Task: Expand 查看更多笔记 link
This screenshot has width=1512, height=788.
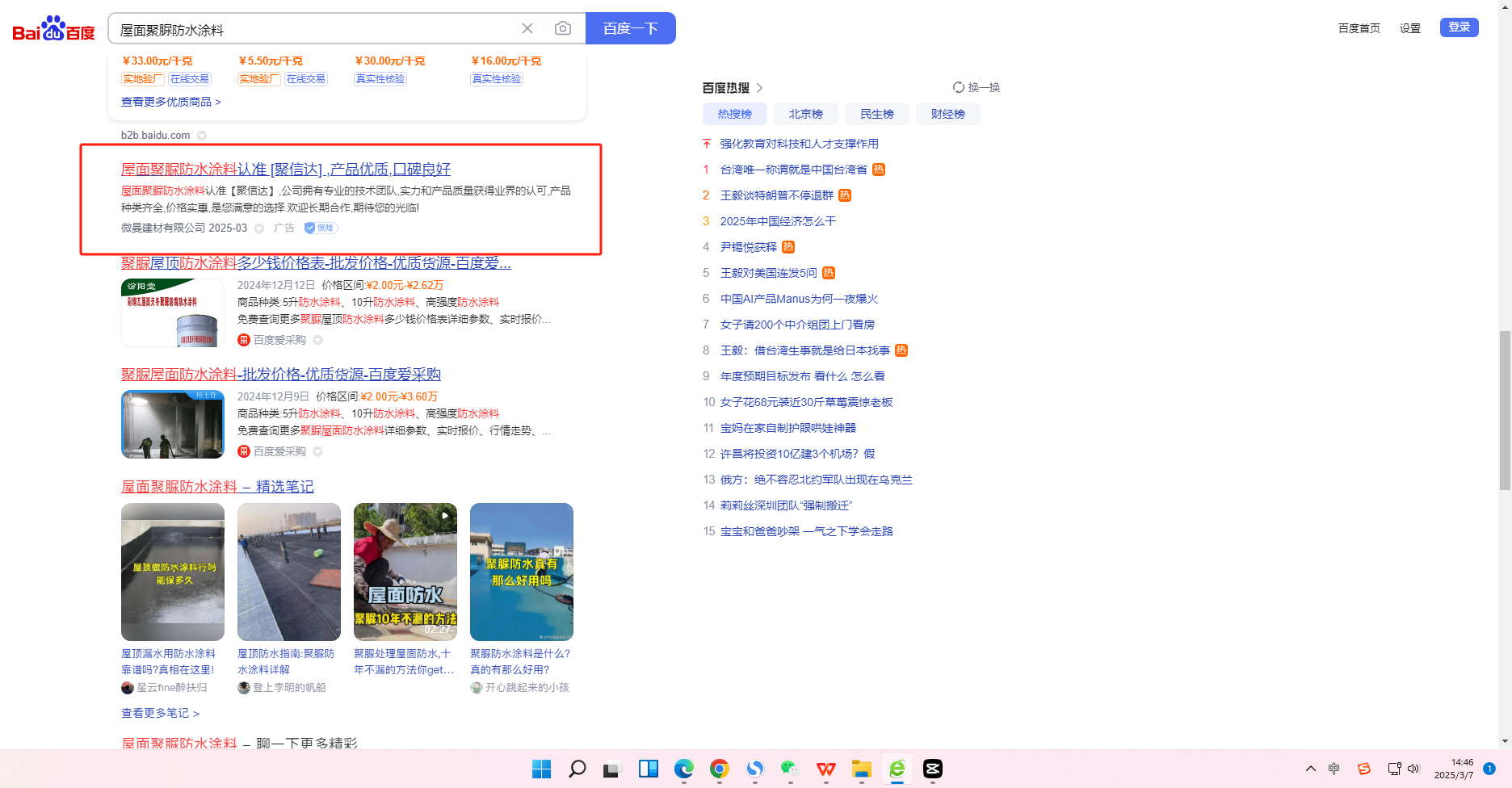Action: [x=160, y=713]
